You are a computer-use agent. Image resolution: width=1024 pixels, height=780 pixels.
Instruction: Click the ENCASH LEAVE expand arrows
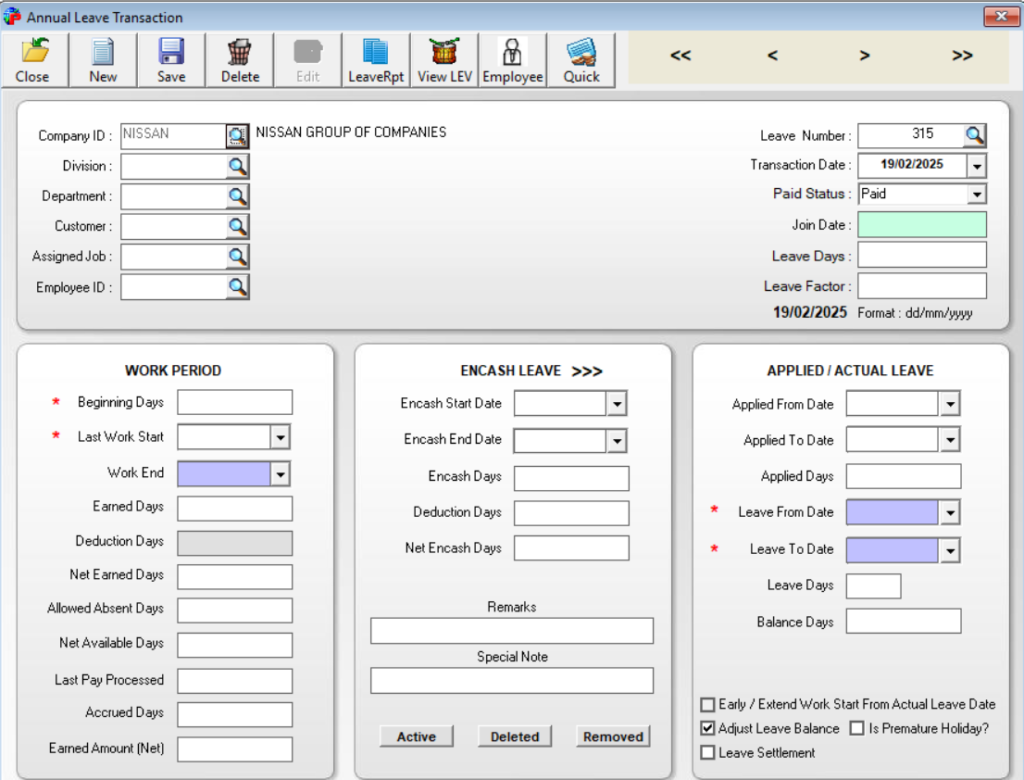[588, 370]
